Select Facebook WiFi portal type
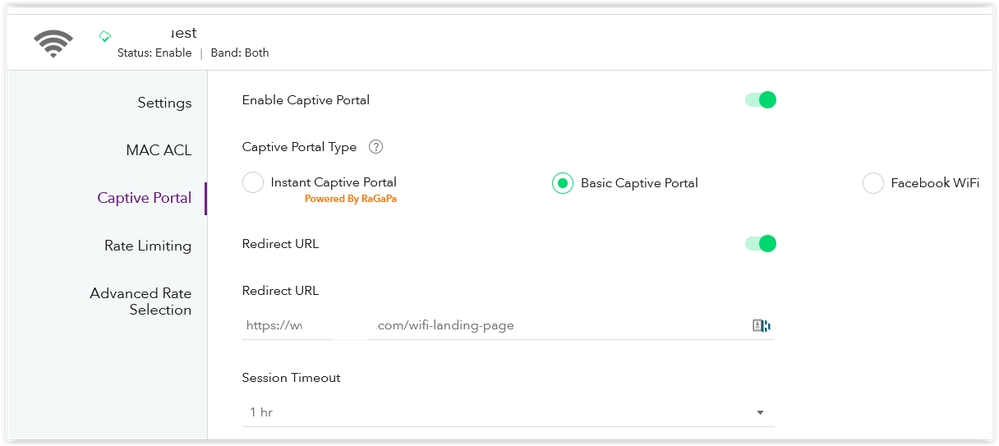 click(x=873, y=183)
